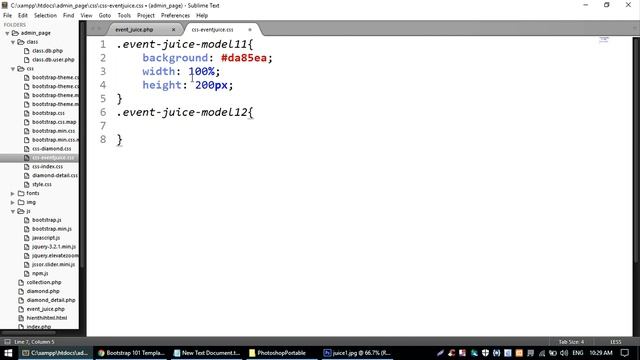Image resolution: width=640 pixels, height=360 pixels.
Task: Open bootstrap.css in the sidebar
Action: (48, 113)
